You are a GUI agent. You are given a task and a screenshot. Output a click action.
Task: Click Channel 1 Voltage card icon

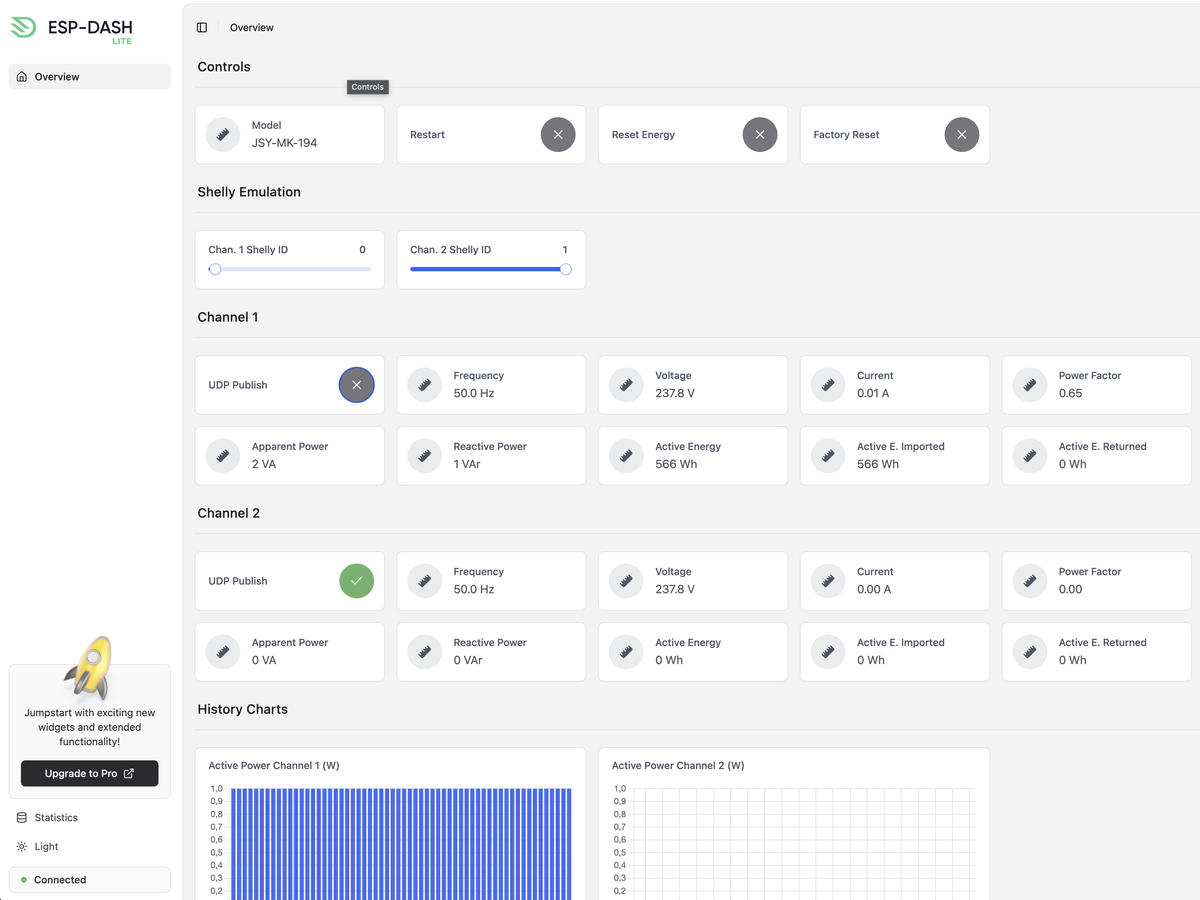[x=626, y=384]
